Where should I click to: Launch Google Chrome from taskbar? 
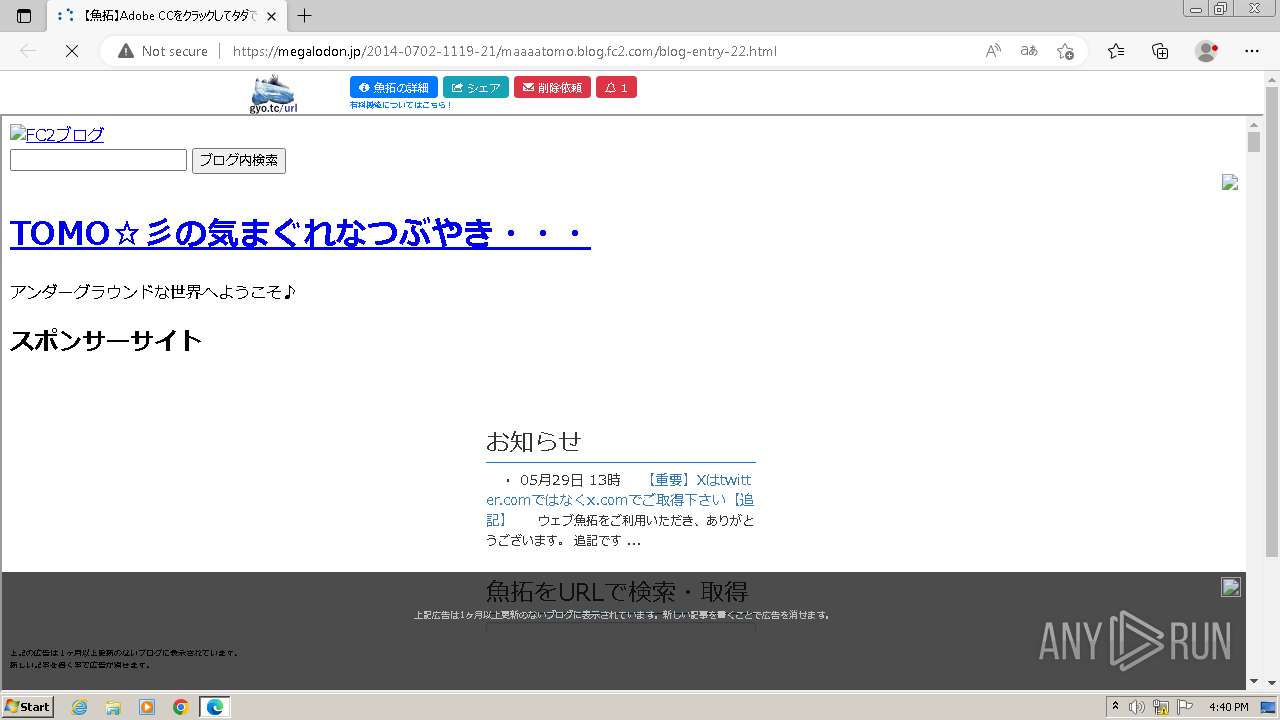tap(181, 707)
